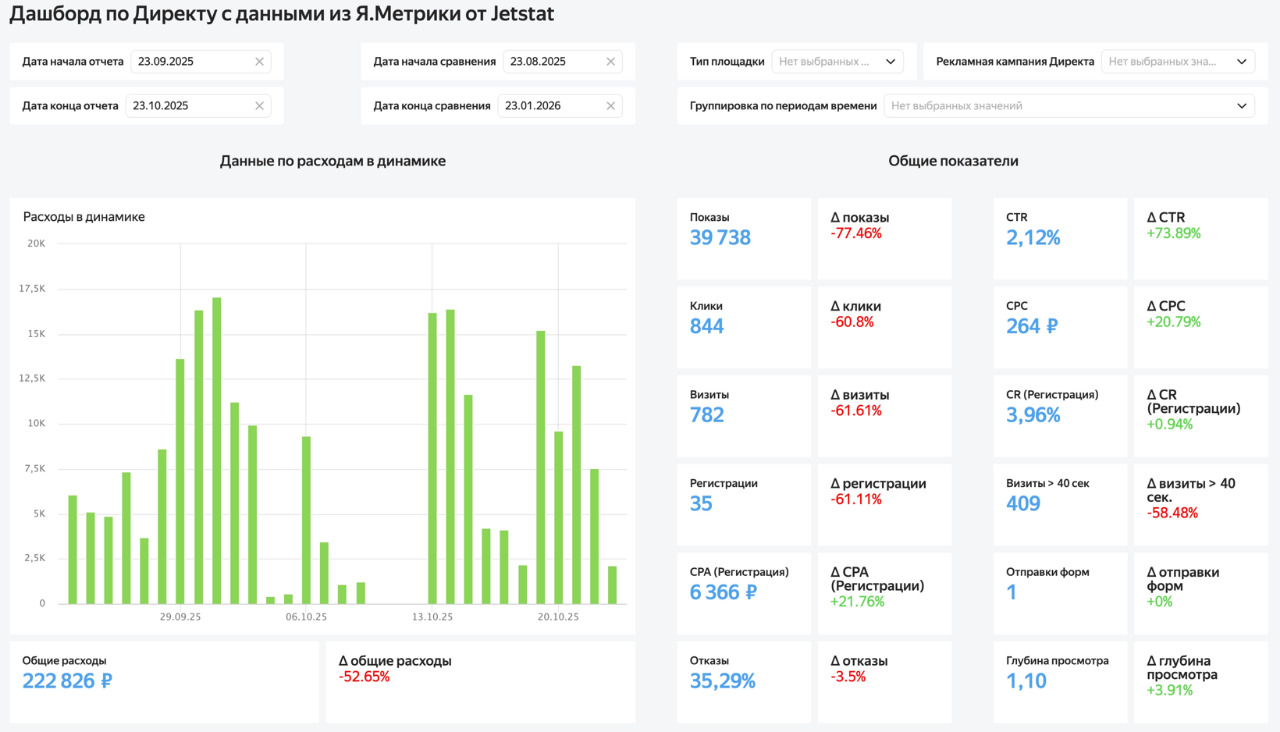This screenshot has width=1280, height=732.
Task: Clear the report start date with X icon
Action: pyautogui.click(x=259, y=62)
